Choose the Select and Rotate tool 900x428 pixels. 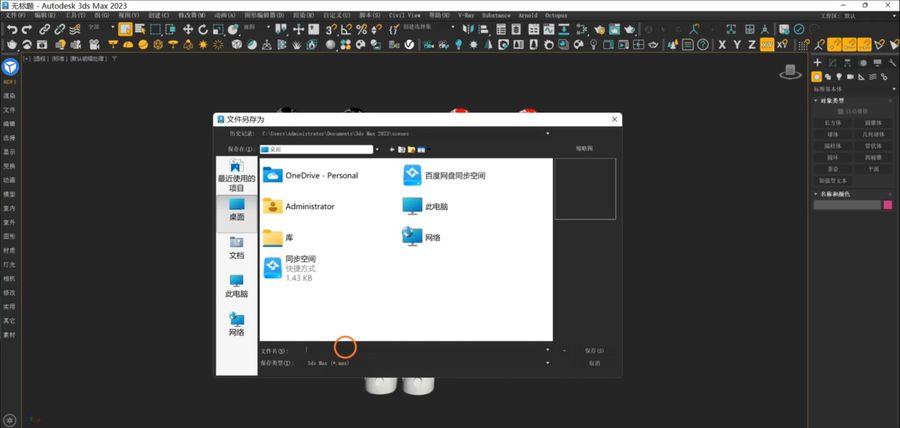pyautogui.click(x=203, y=29)
